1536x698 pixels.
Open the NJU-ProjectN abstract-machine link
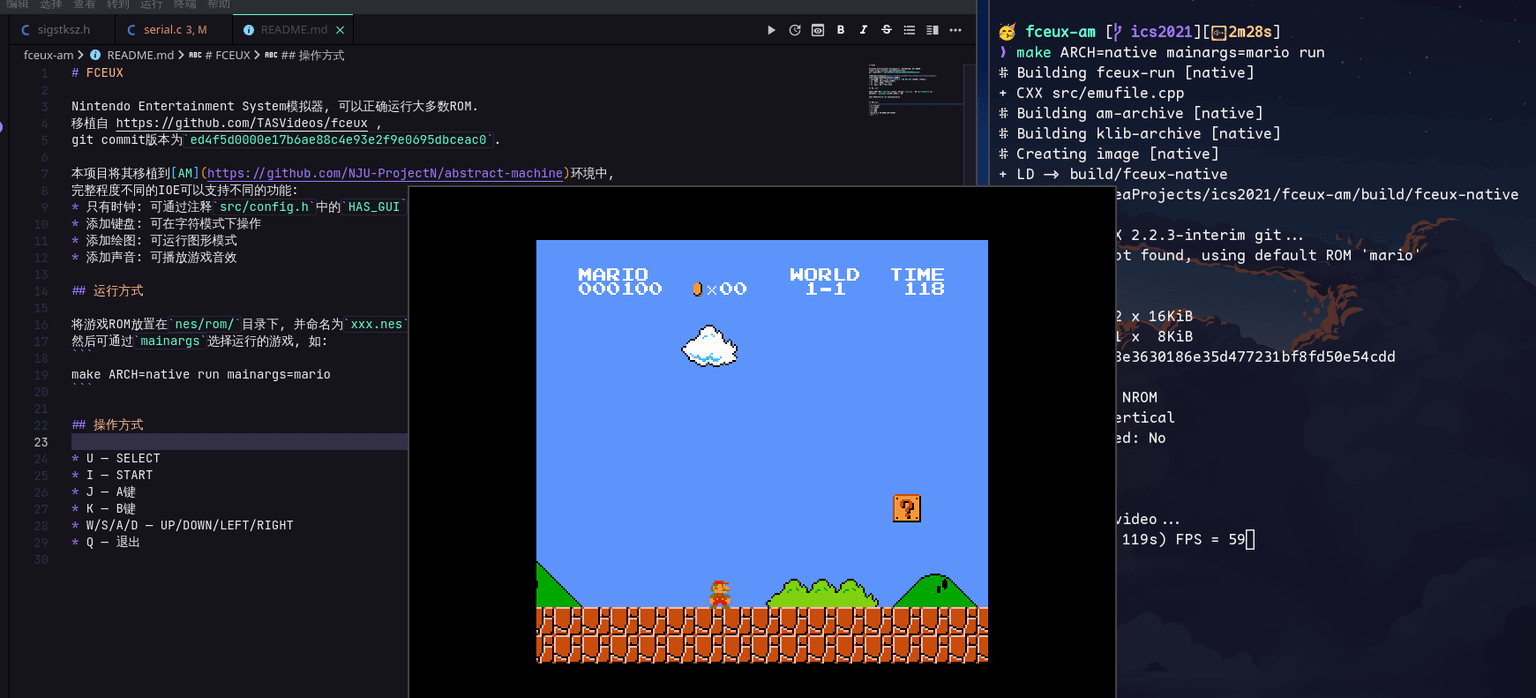(x=384, y=174)
